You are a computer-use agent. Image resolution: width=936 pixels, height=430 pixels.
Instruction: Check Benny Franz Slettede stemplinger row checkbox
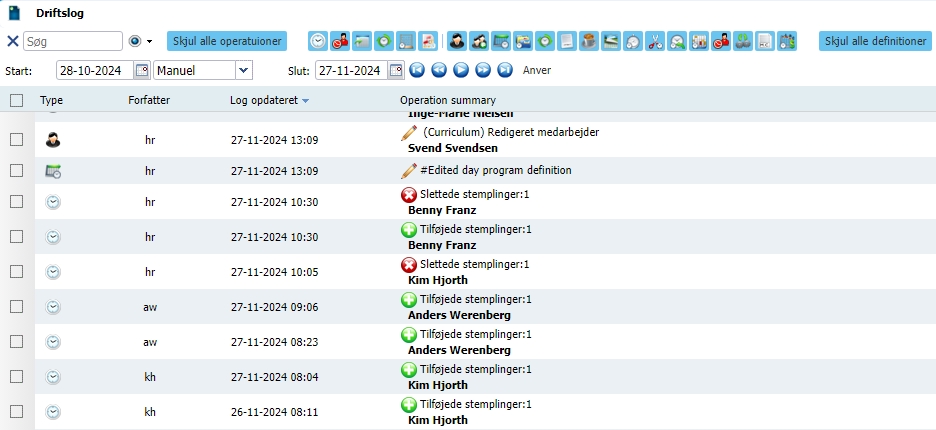17,202
